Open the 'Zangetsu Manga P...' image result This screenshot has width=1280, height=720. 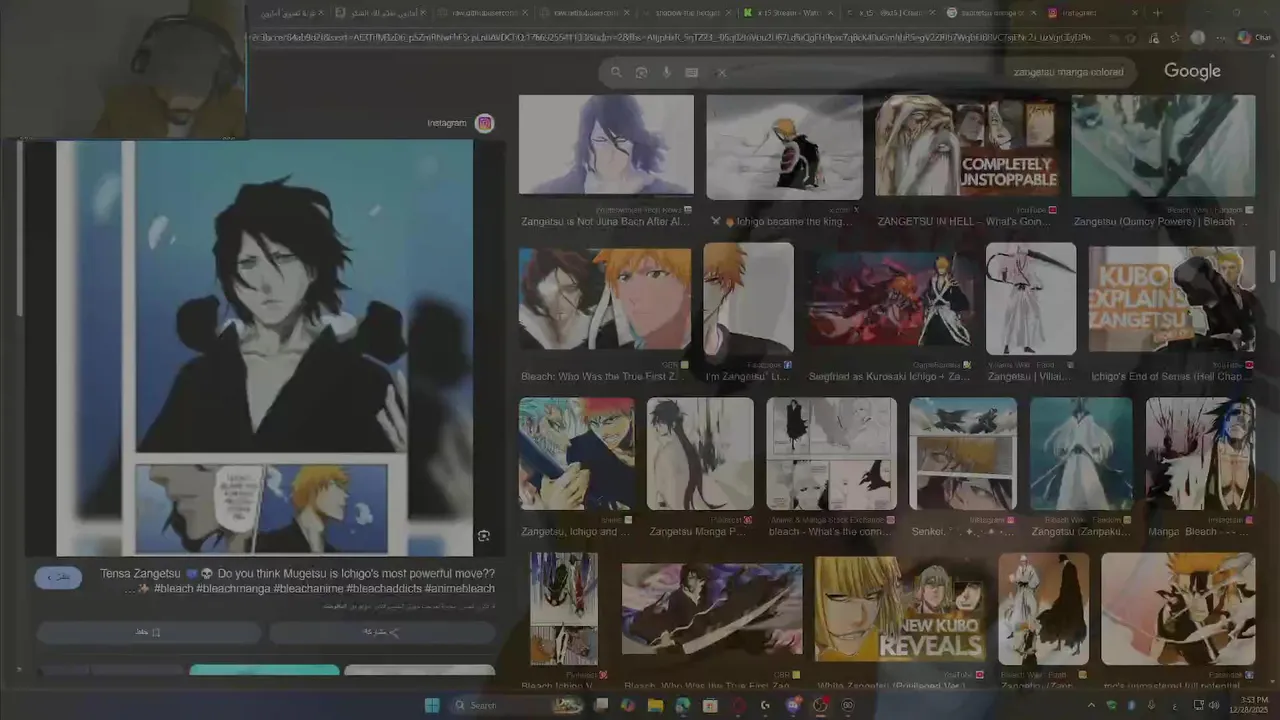point(700,454)
